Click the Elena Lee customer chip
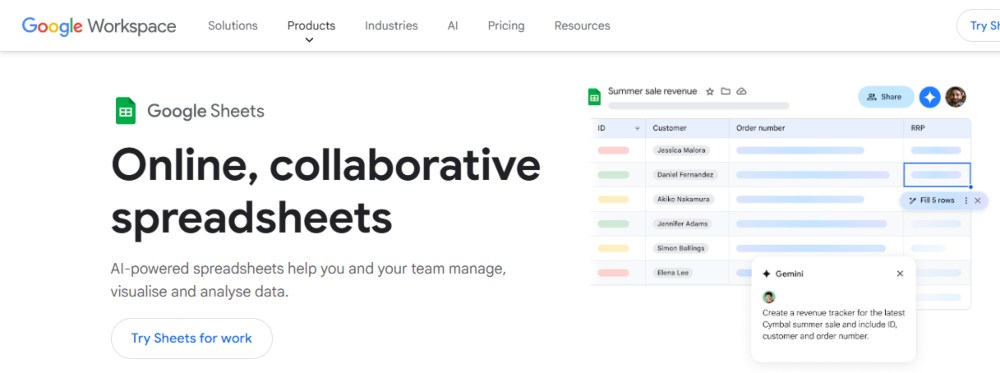Image resolution: width=1000 pixels, height=373 pixels. 673,272
